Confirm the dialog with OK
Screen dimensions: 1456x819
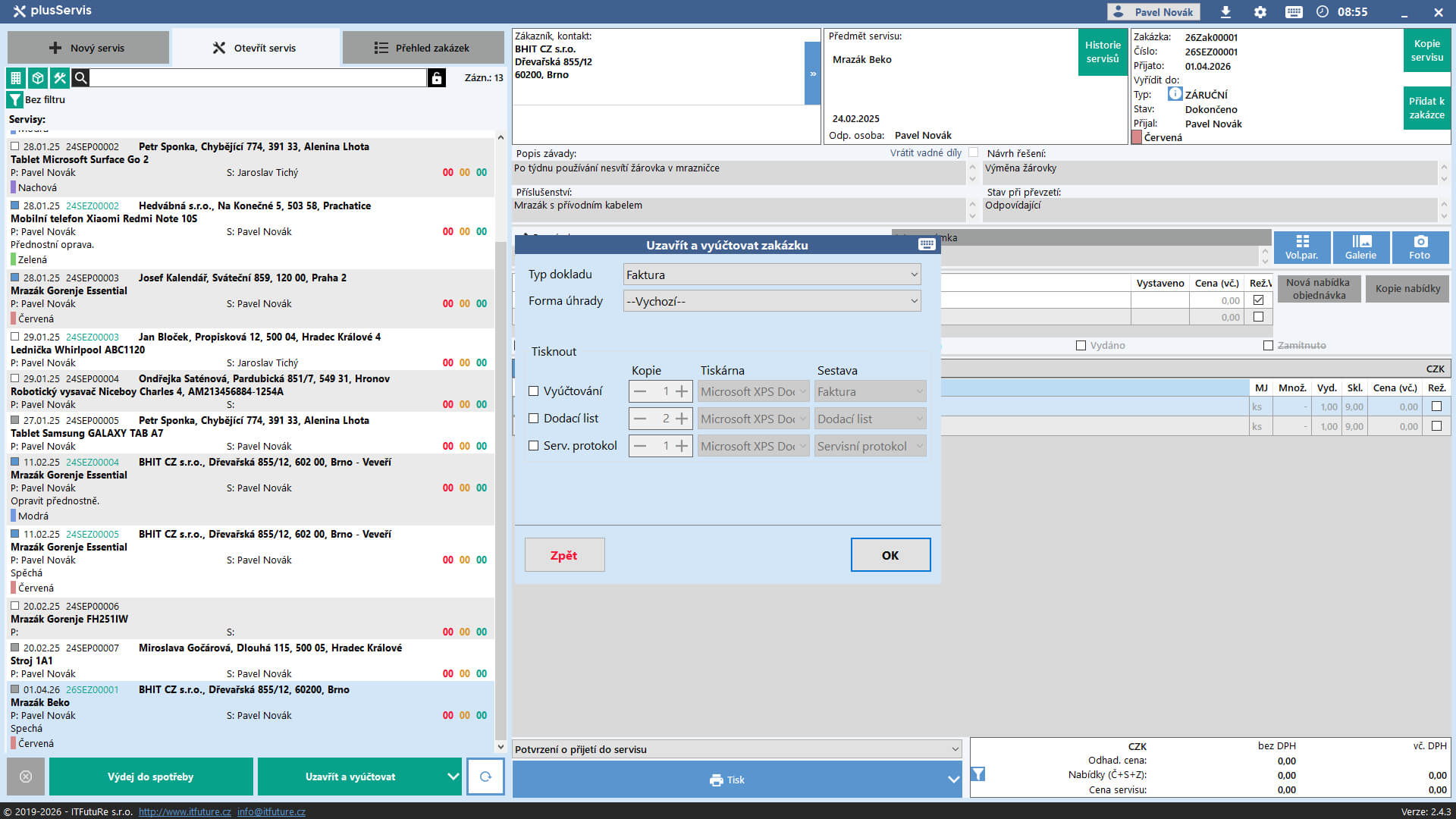pos(890,555)
